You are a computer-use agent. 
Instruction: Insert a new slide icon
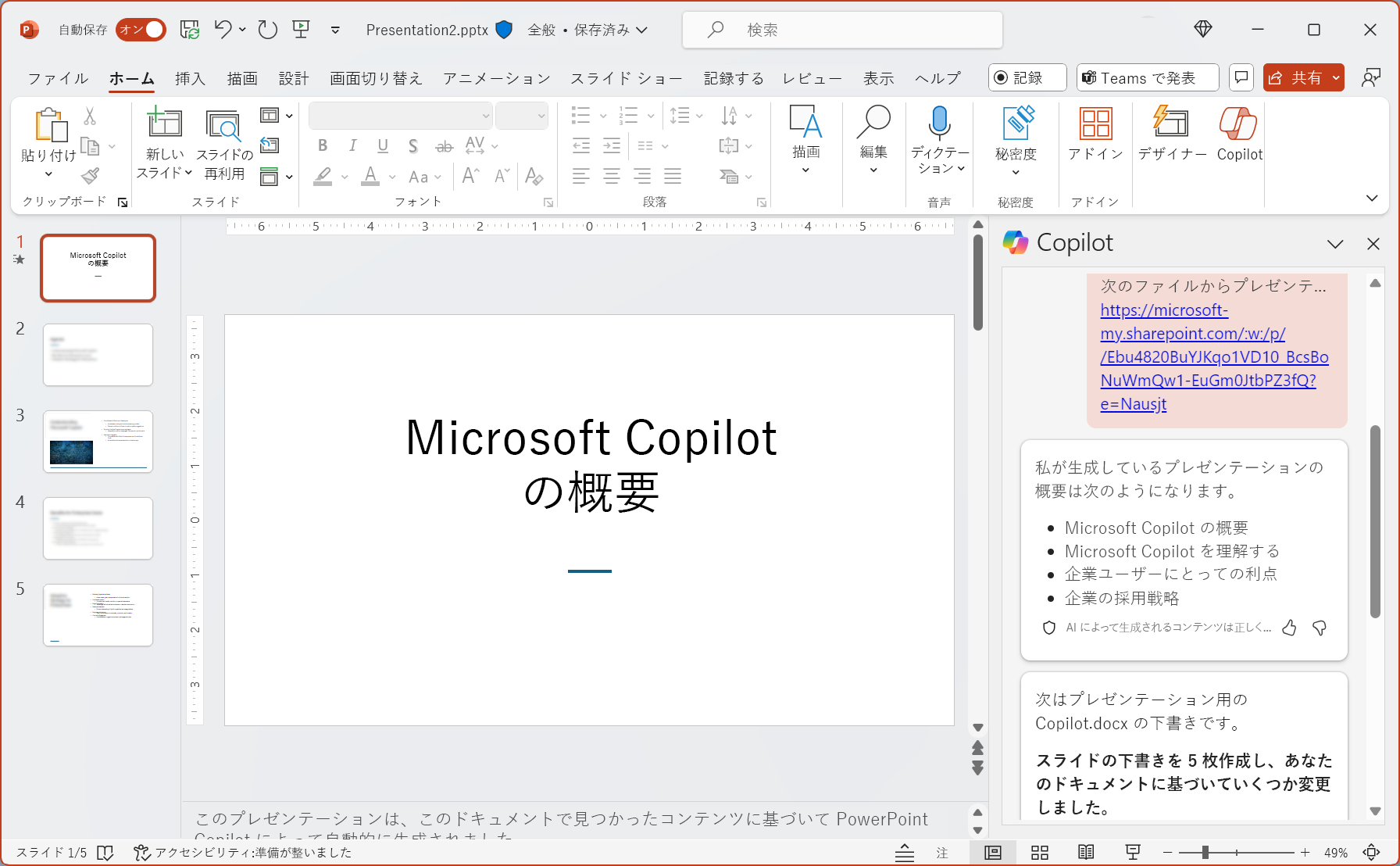coord(164,123)
